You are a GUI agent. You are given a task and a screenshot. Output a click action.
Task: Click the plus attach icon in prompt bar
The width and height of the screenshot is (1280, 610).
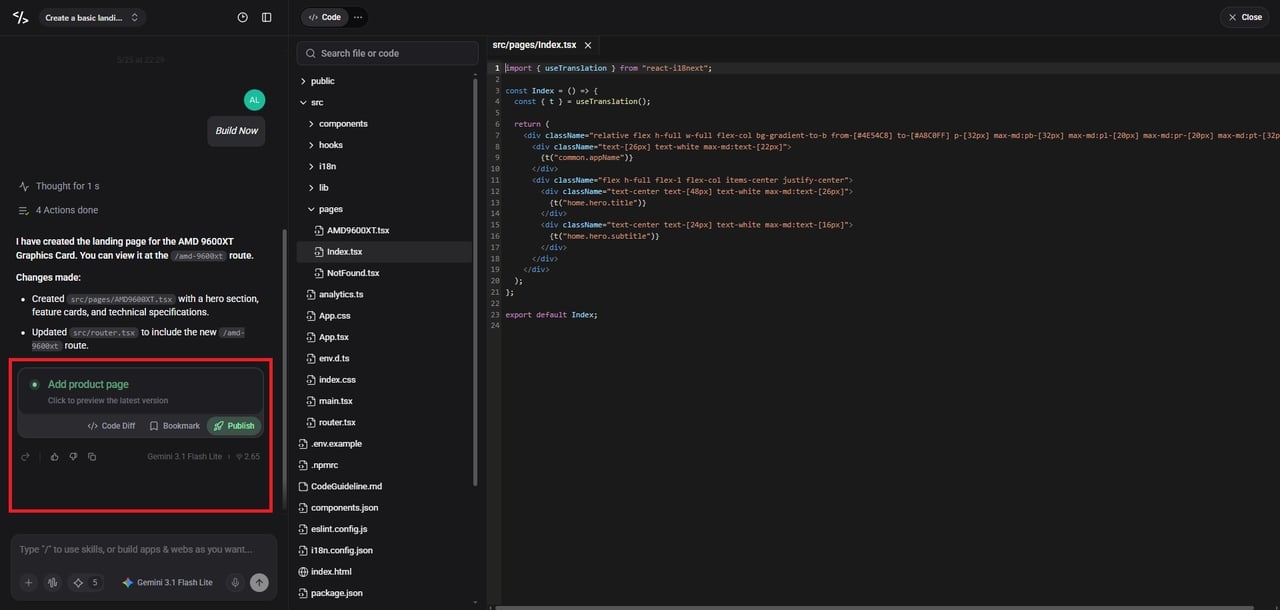pos(28,582)
